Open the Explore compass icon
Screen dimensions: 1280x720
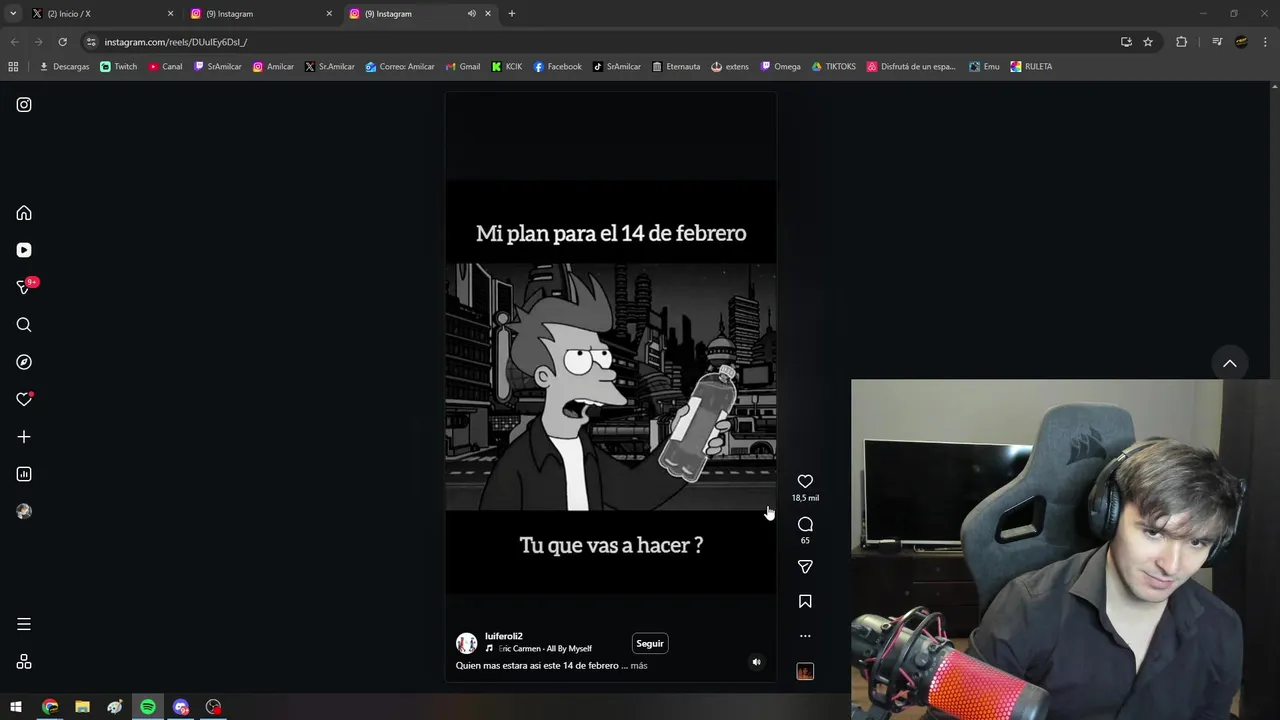pyautogui.click(x=24, y=362)
